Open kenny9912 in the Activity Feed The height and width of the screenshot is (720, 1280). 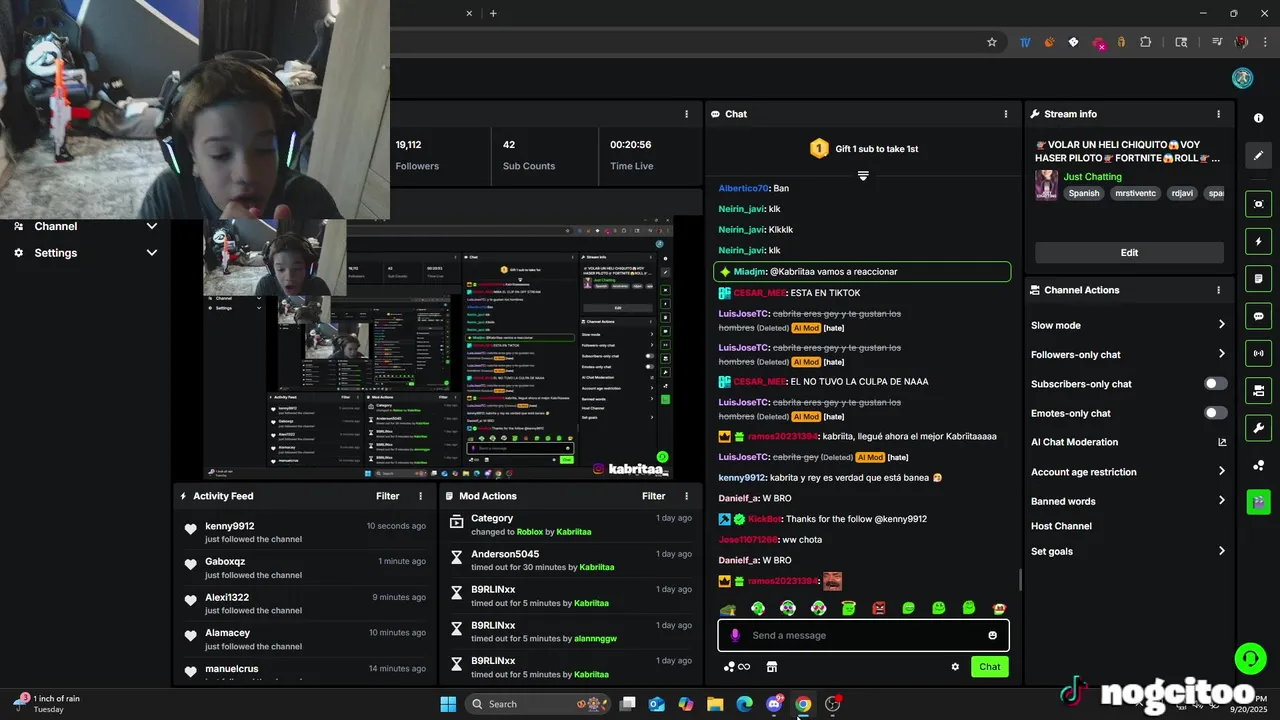click(230, 526)
